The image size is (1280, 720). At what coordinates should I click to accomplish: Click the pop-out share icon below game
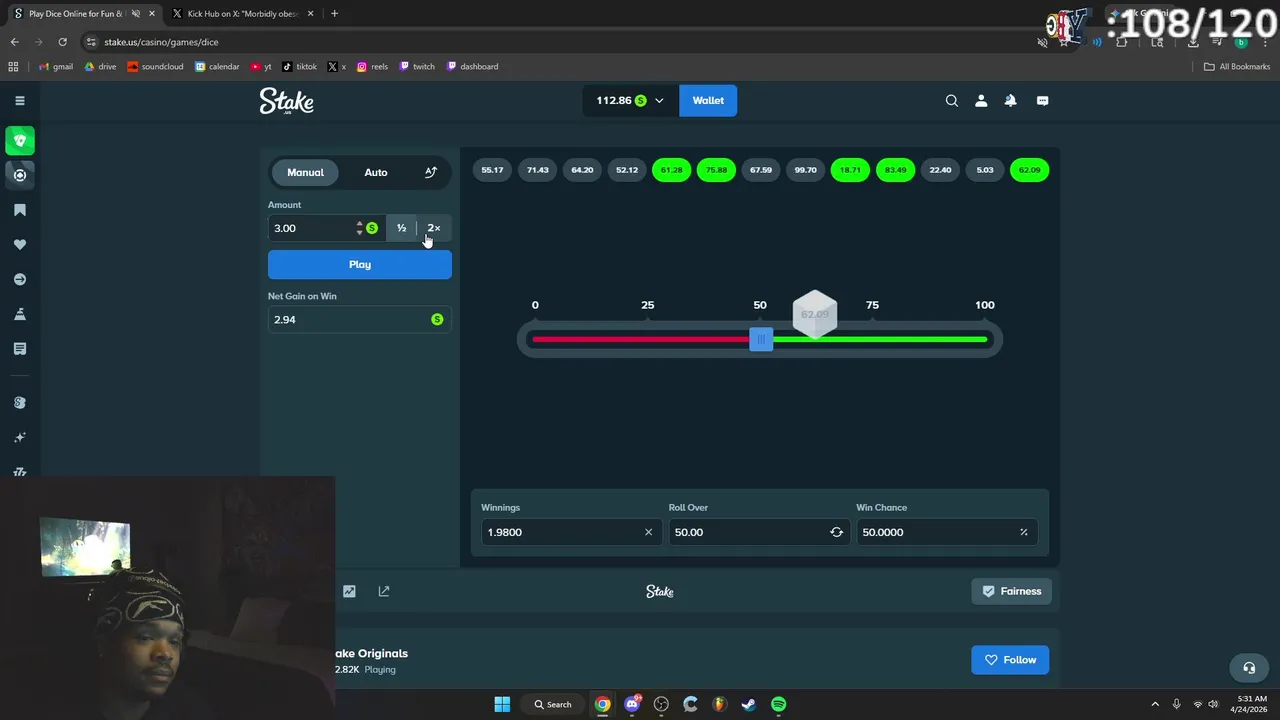(x=384, y=591)
